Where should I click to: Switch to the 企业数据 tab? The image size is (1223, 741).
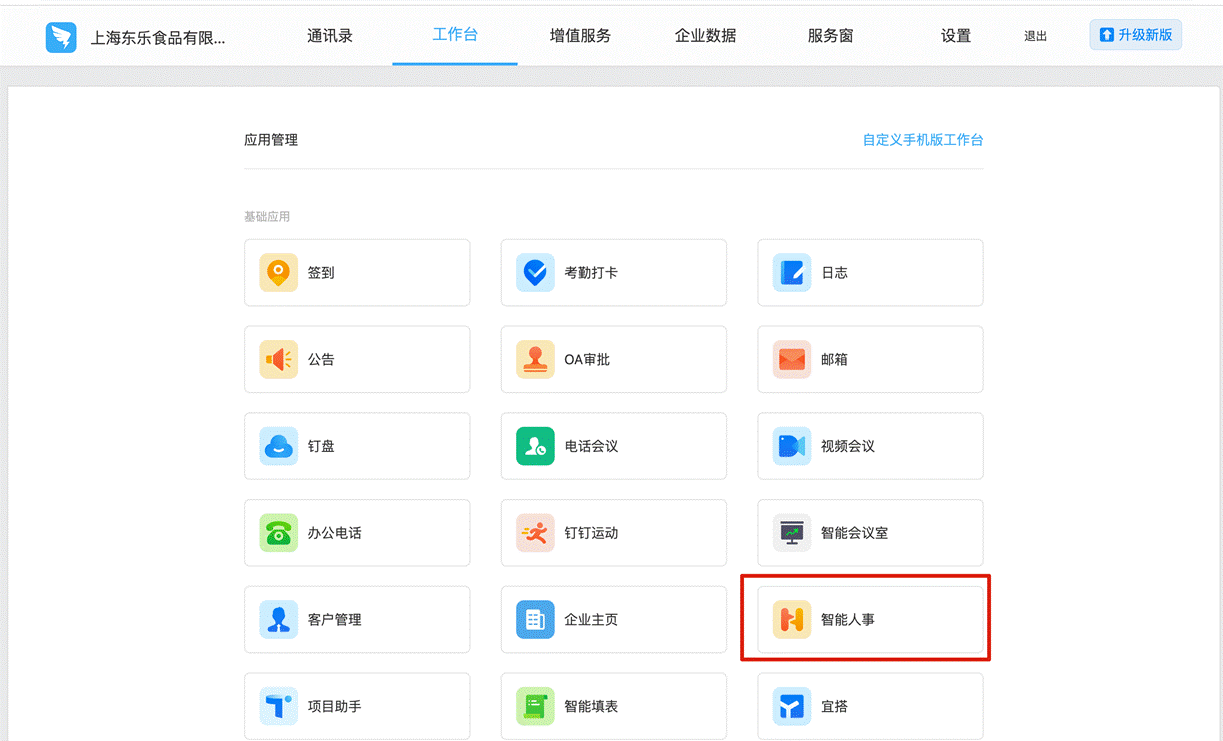coord(705,36)
